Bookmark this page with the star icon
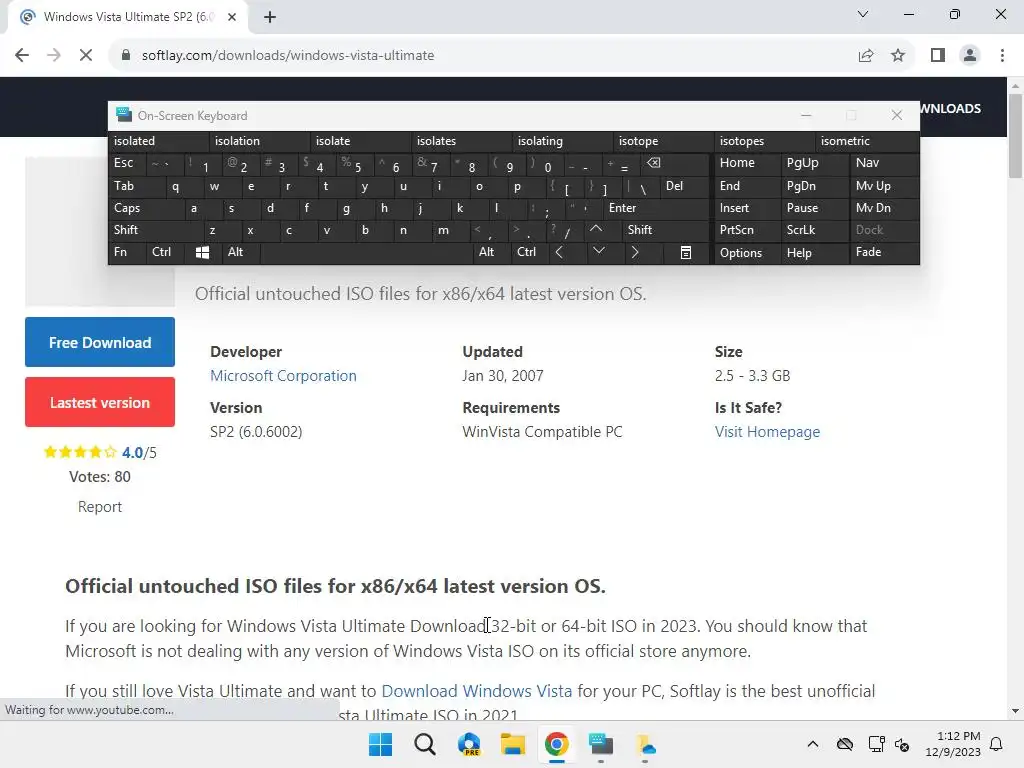 click(898, 56)
